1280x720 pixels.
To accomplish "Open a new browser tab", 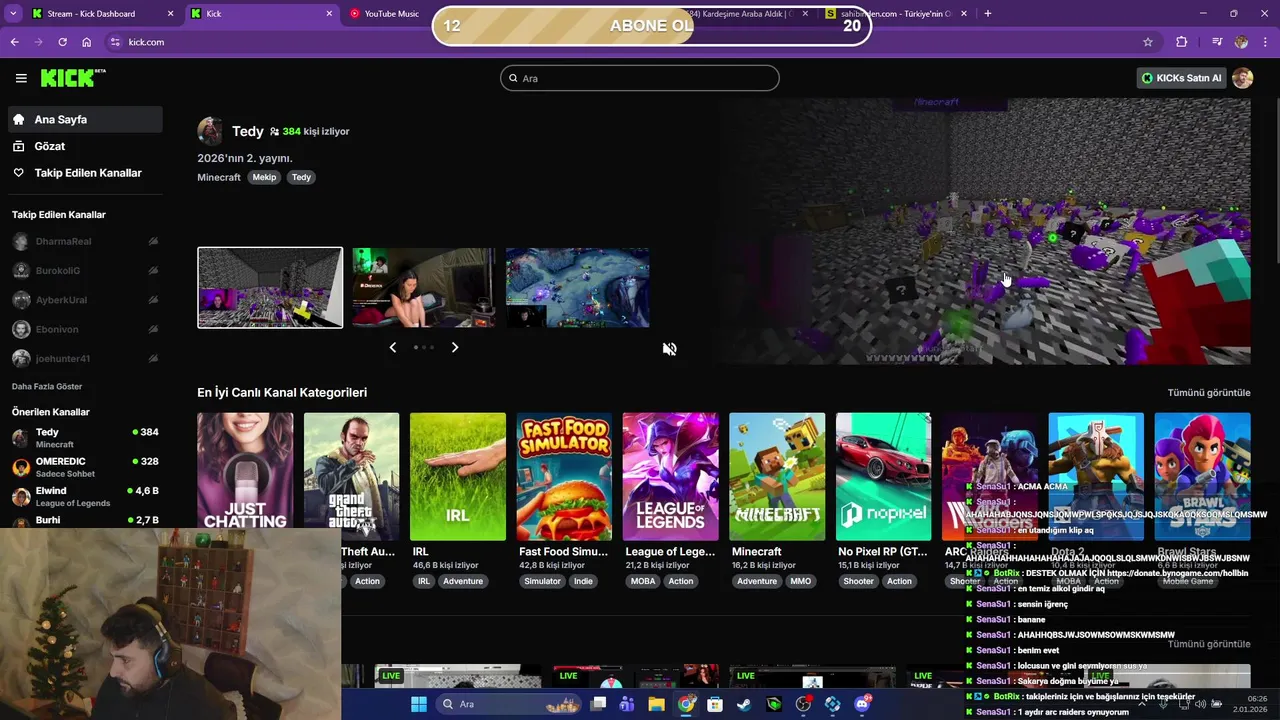I will (x=988, y=14).
